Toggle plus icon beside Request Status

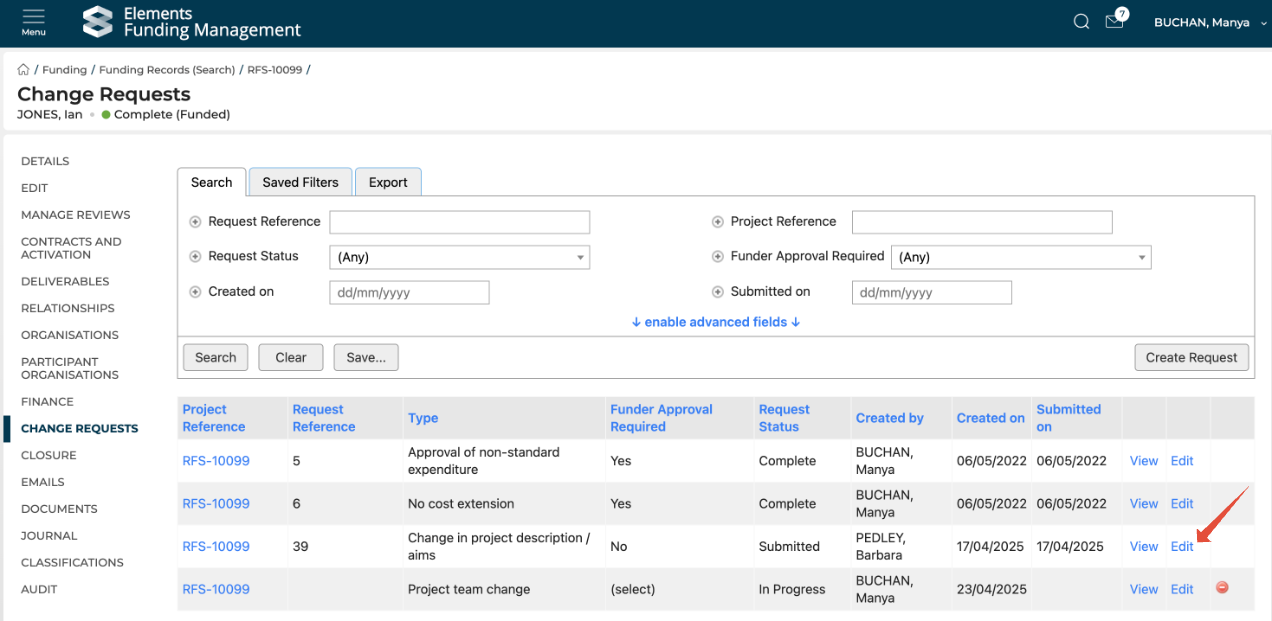coord(196,257)
